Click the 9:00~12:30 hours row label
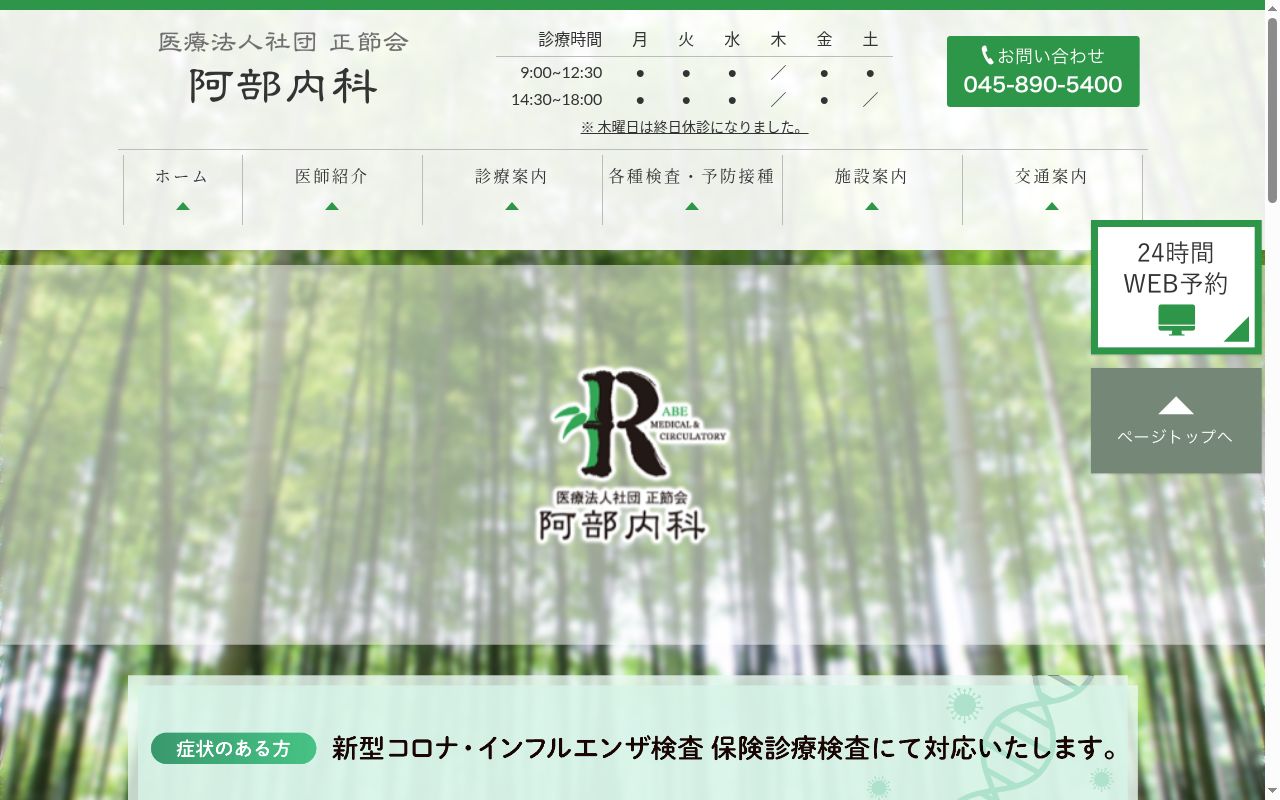This screenshot has height=800, width=1280. [561, 72]
